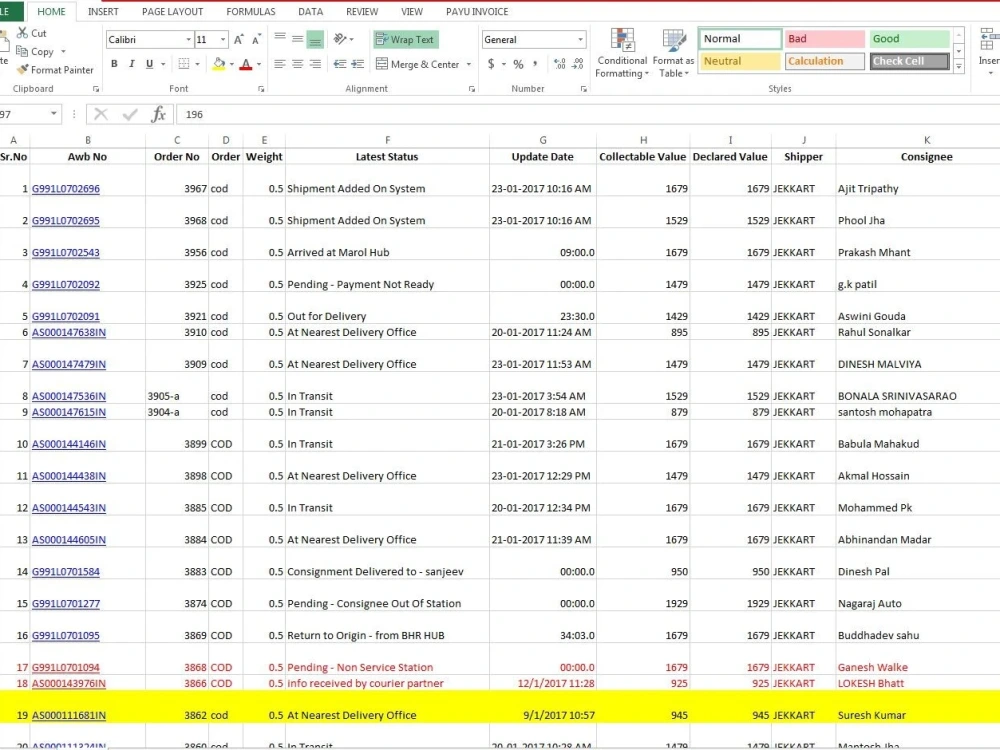Apply the Percent Style format
1000x750 pixels.
(517, 63)
